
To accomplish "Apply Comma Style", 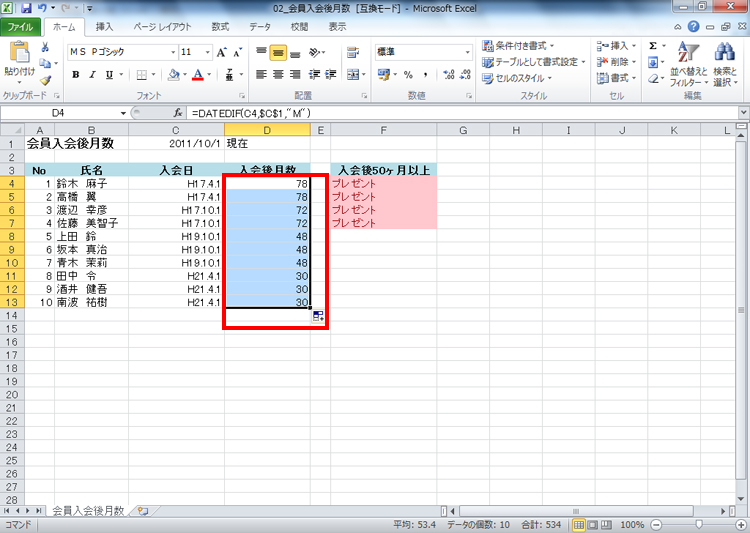I will coord(425,75).
